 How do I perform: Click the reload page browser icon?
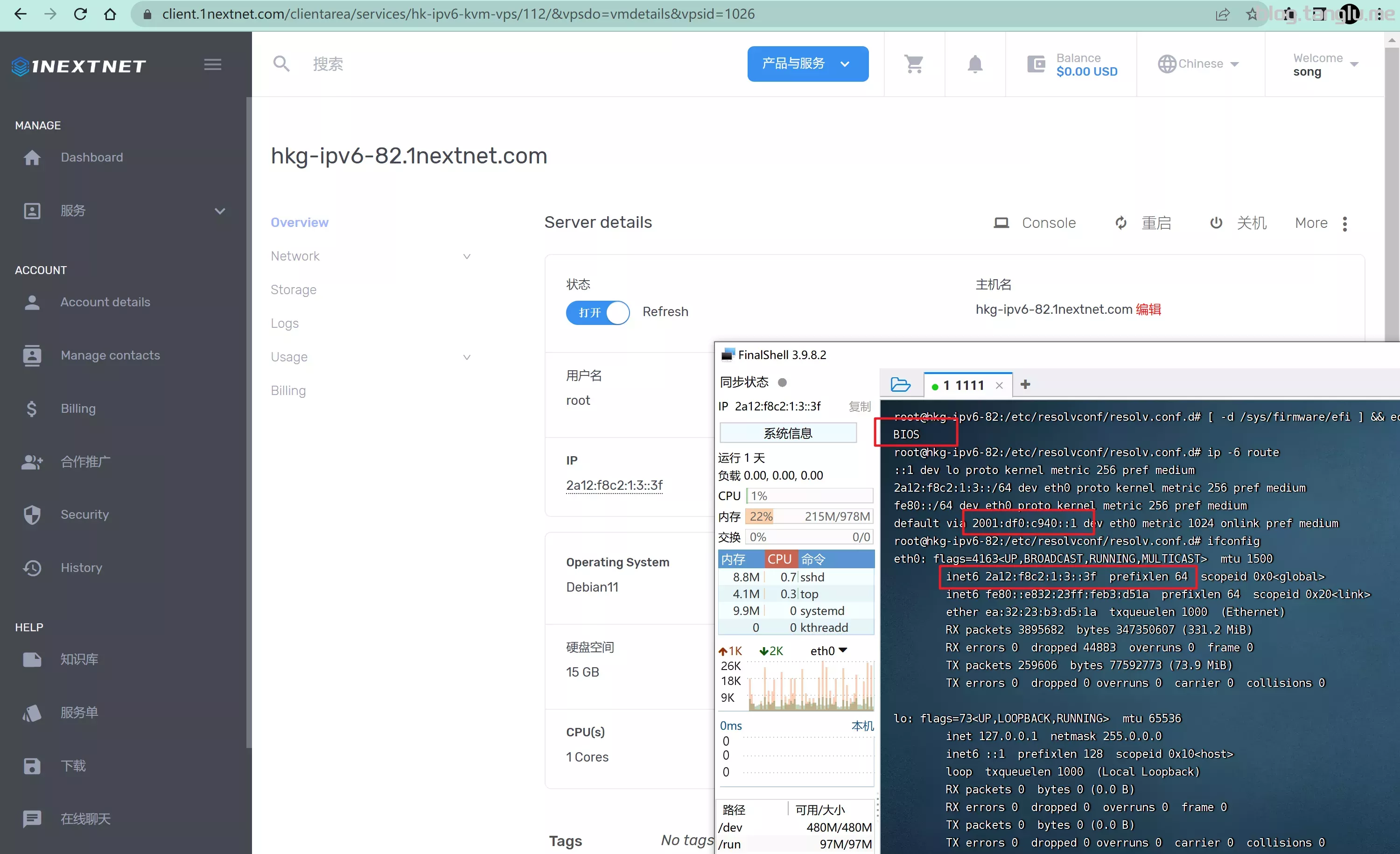(x=80, y=14)
